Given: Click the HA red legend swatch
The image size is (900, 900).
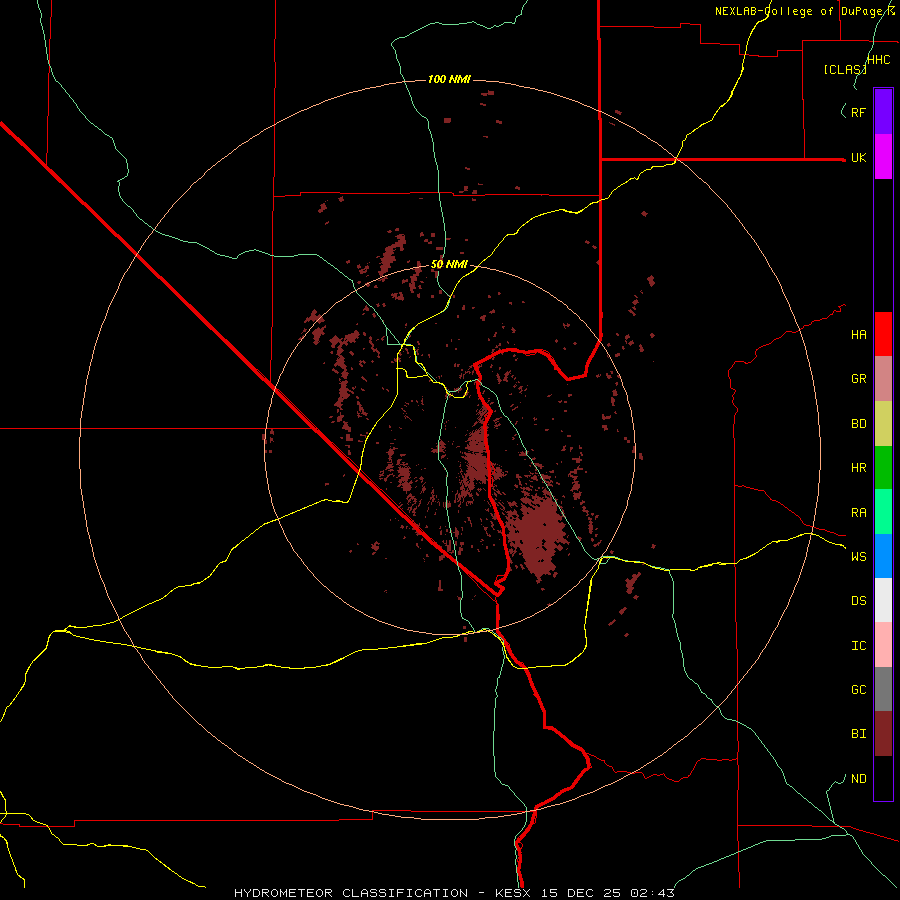Looking at the screenshot, I should coord(883,334).
